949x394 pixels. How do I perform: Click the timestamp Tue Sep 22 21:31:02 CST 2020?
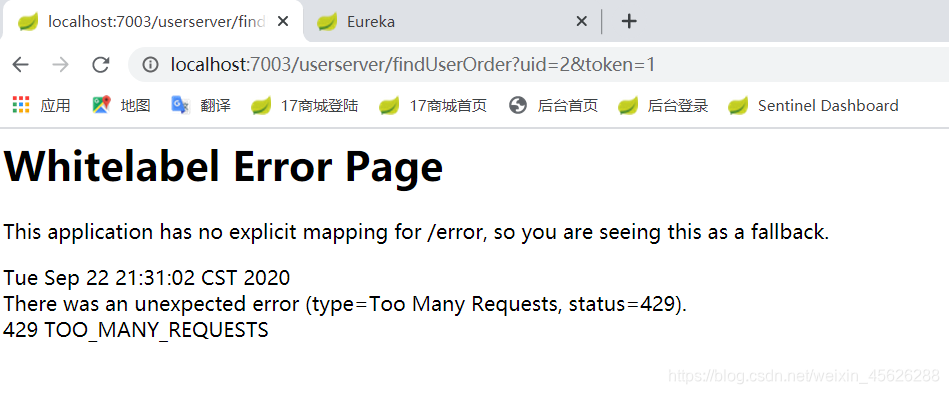click(146, 278)
